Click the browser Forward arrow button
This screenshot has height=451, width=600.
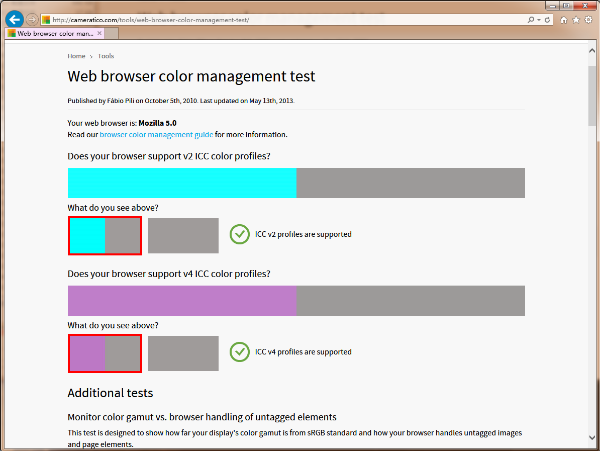point(33,19)
